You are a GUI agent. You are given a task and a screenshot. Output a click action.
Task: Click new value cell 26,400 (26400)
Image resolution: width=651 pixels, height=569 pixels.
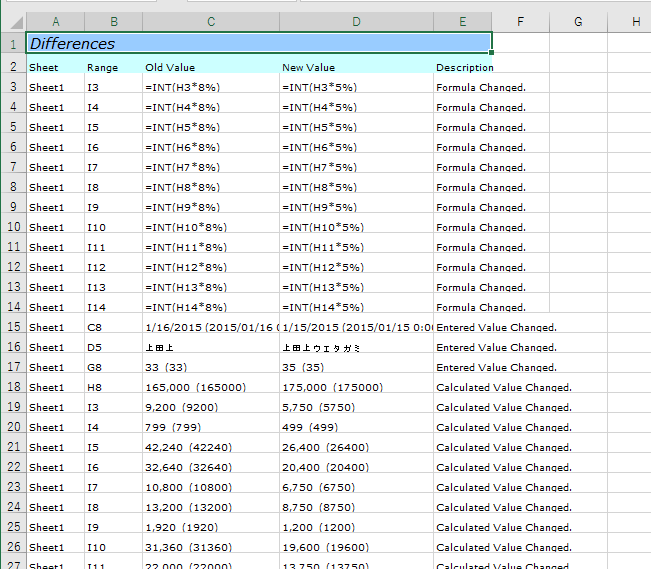(x=356, y=447)
